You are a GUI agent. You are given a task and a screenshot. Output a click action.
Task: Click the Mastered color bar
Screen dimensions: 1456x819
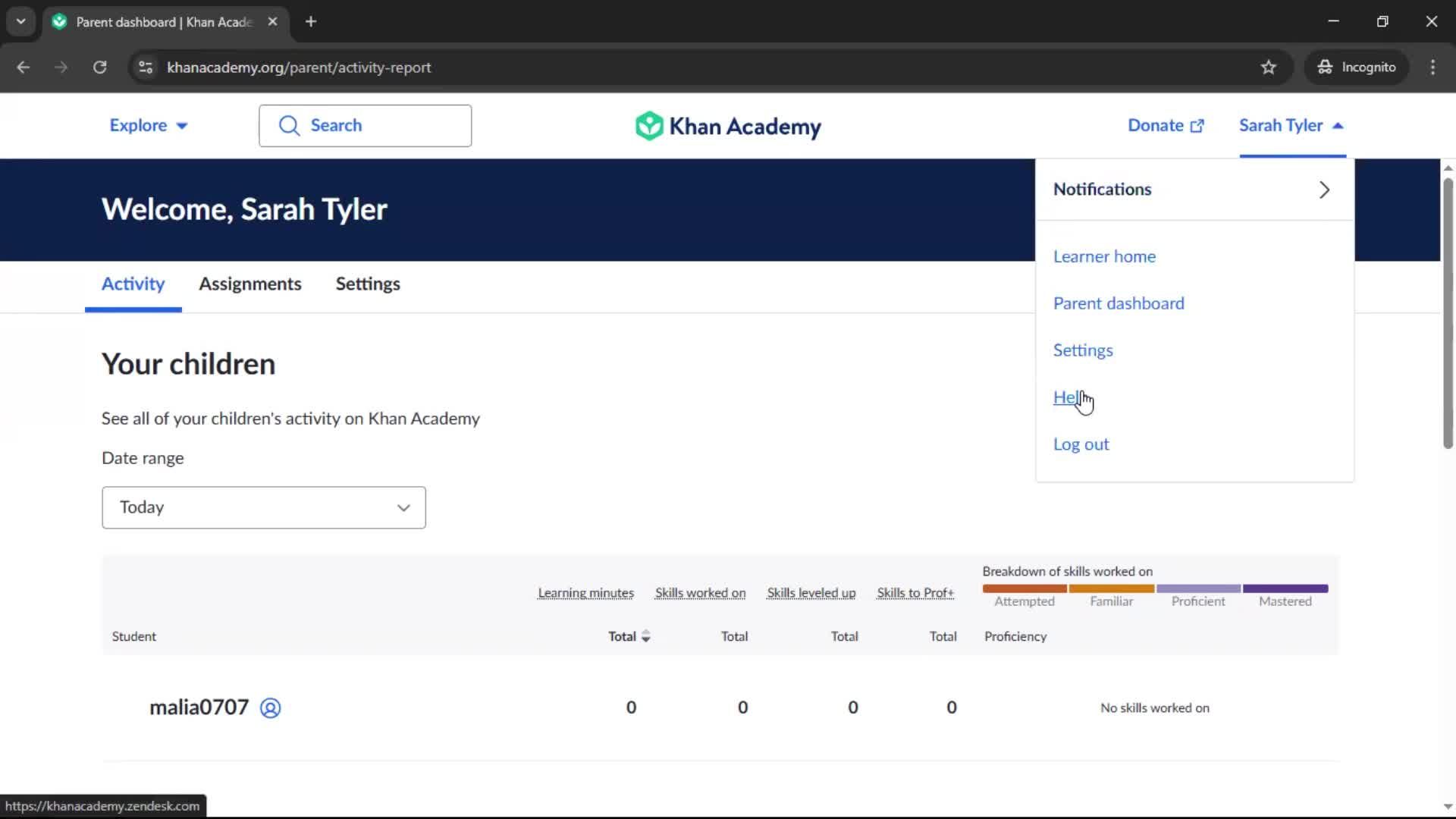pos(1285,588)
